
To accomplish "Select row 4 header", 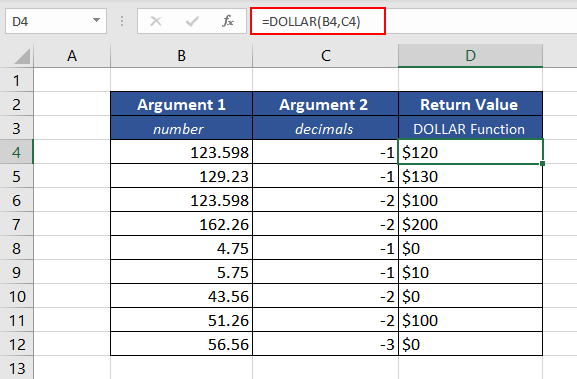I will point(17,152).
